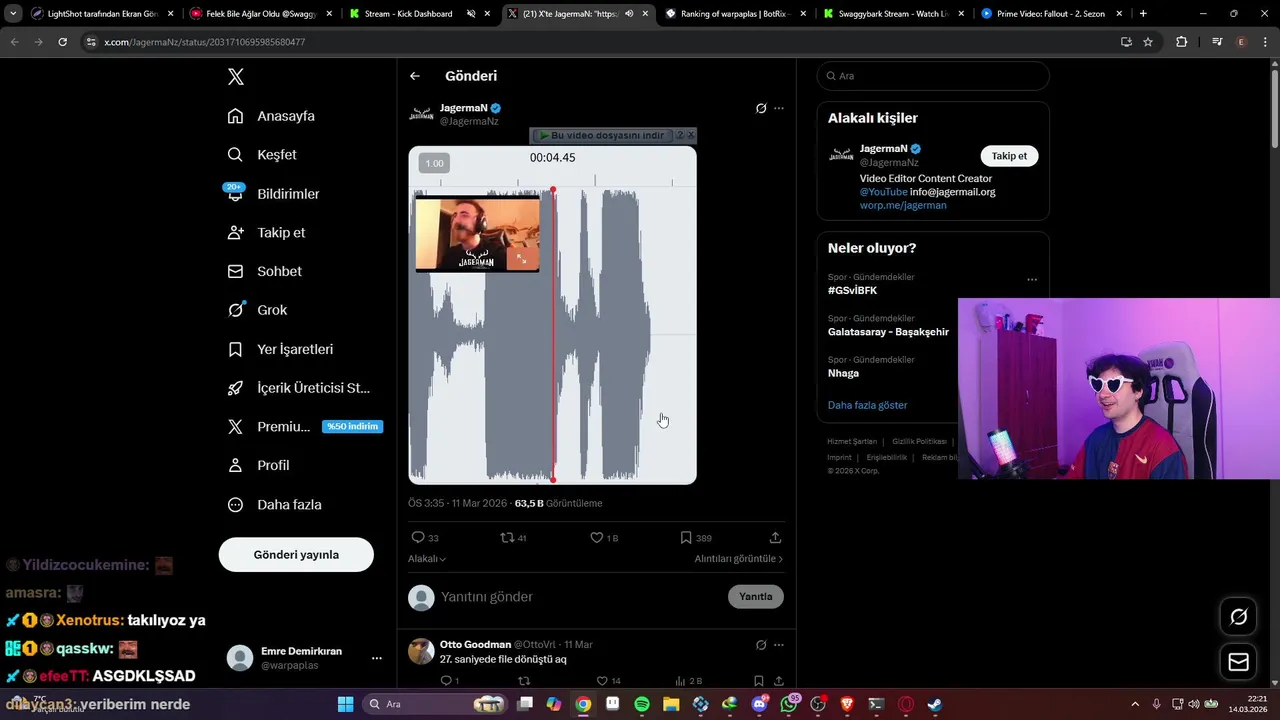Click the X logo in the sidebar

tap(235, 77)
